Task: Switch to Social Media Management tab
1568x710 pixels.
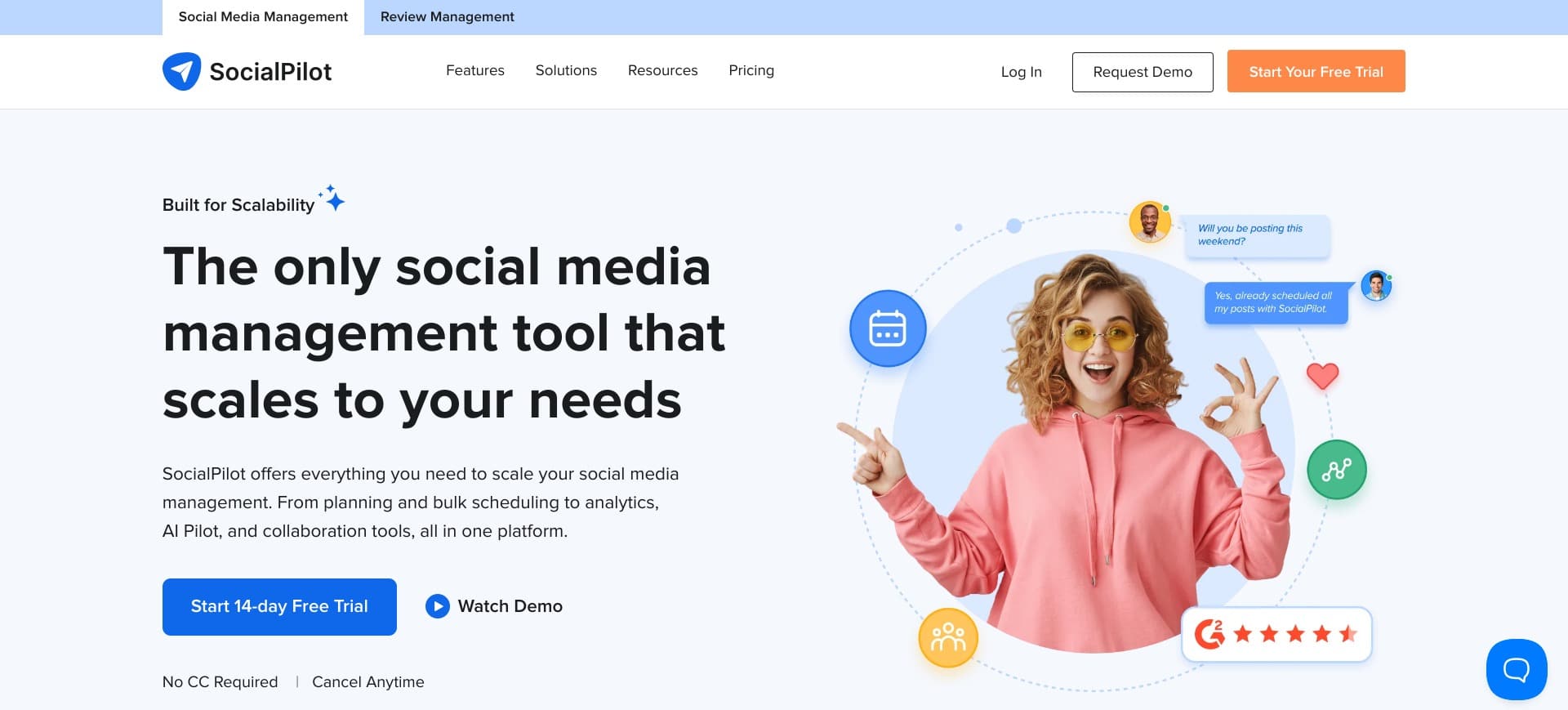Action: pos(263,17)
